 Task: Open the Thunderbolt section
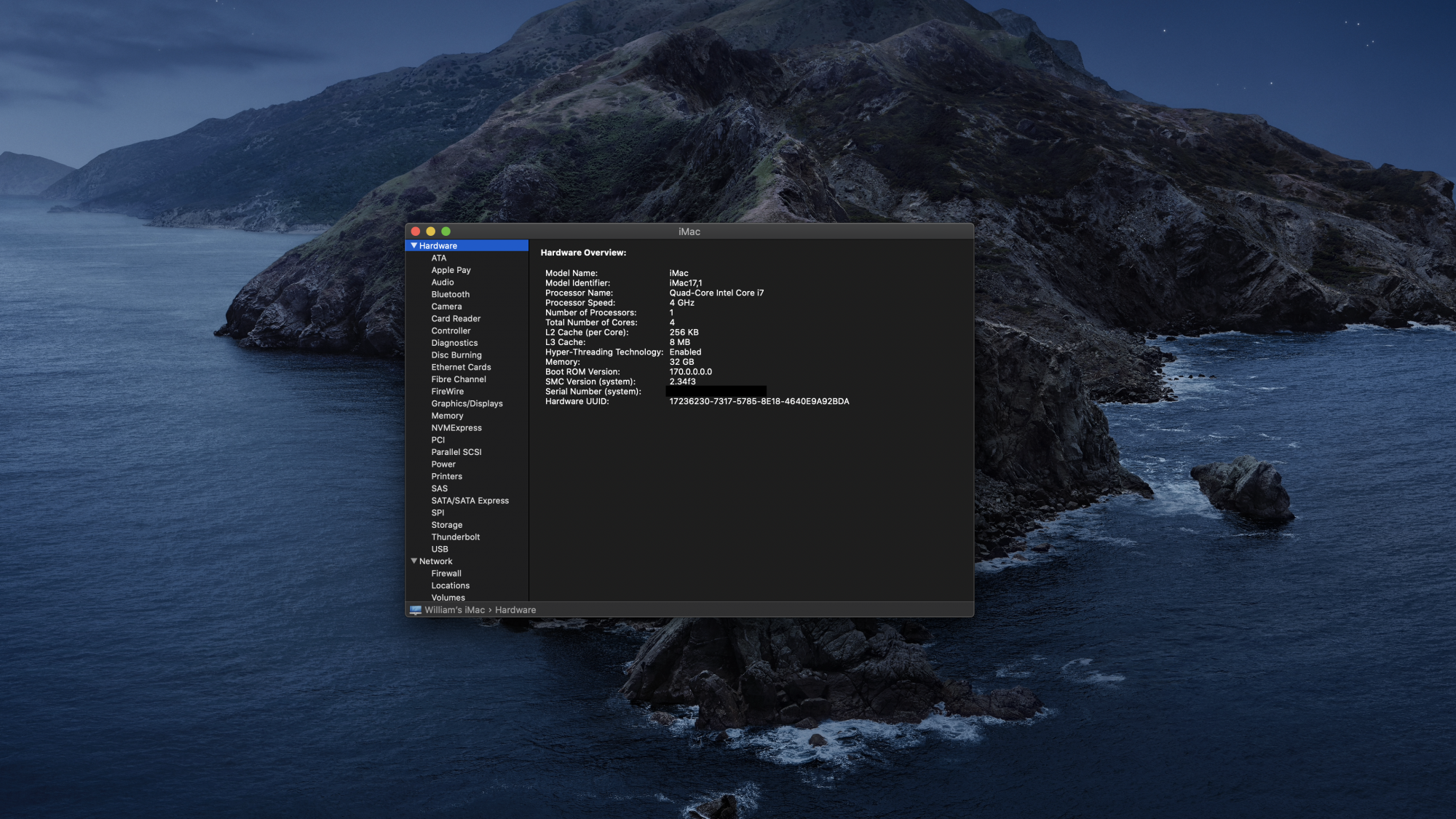pos(455,537)
